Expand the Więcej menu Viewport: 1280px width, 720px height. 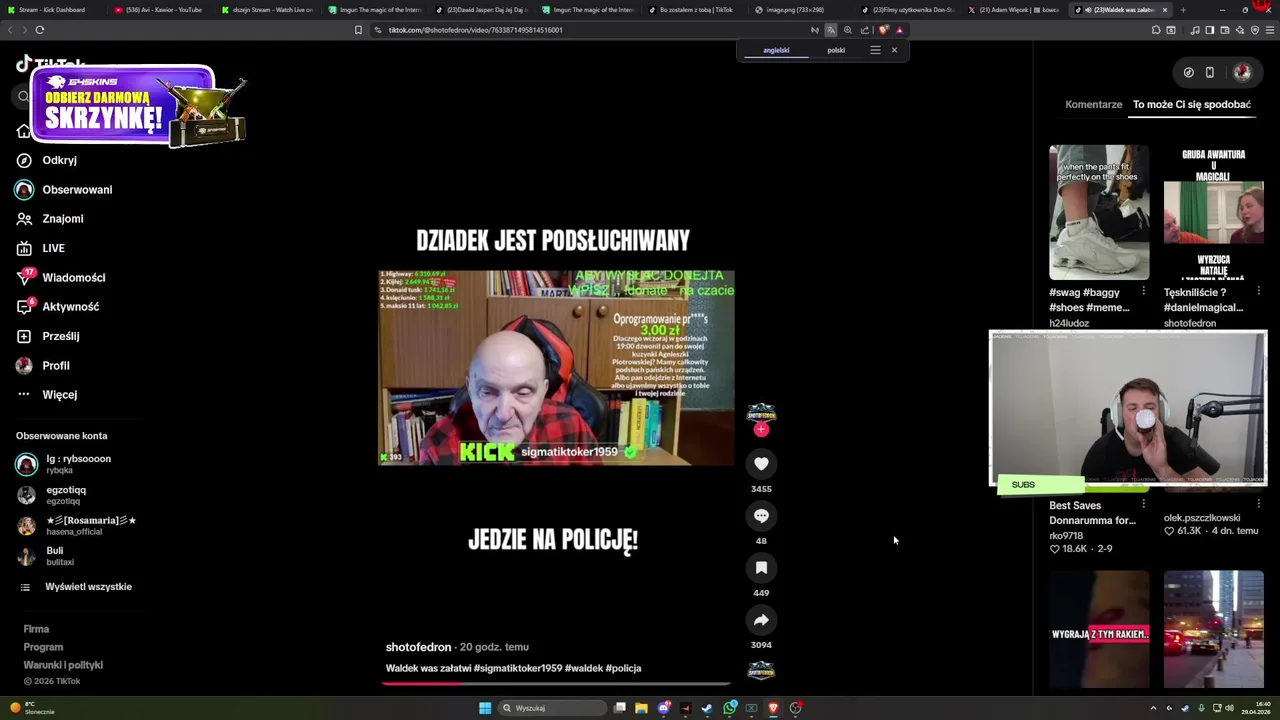tap(59, 395)
